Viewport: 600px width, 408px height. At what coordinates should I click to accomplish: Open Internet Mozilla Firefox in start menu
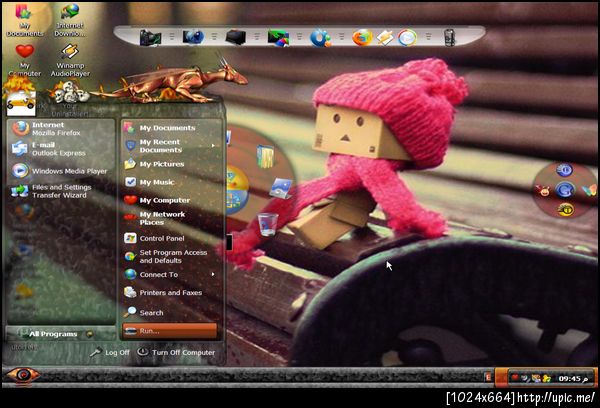[x=60, y=129]
